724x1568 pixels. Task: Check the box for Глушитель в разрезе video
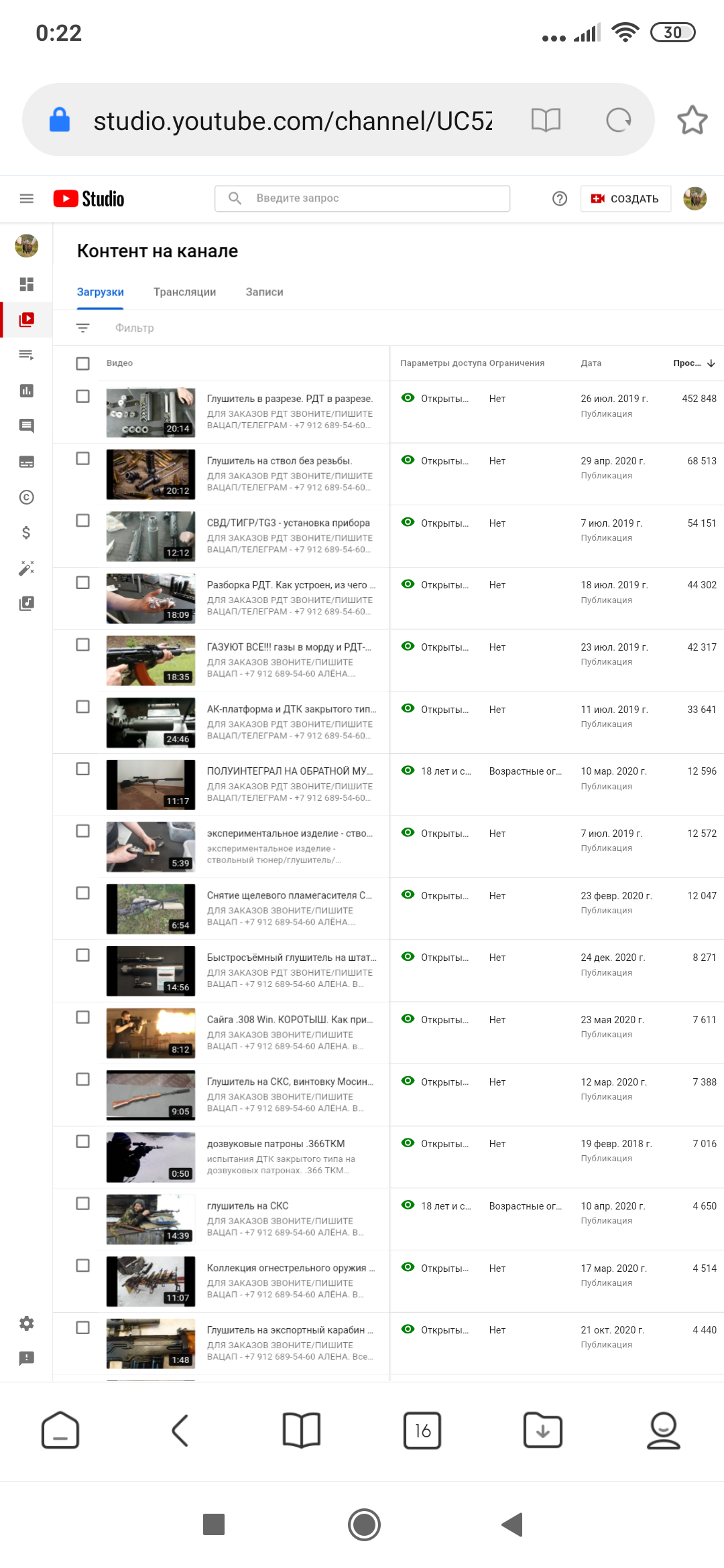(82, 396)
